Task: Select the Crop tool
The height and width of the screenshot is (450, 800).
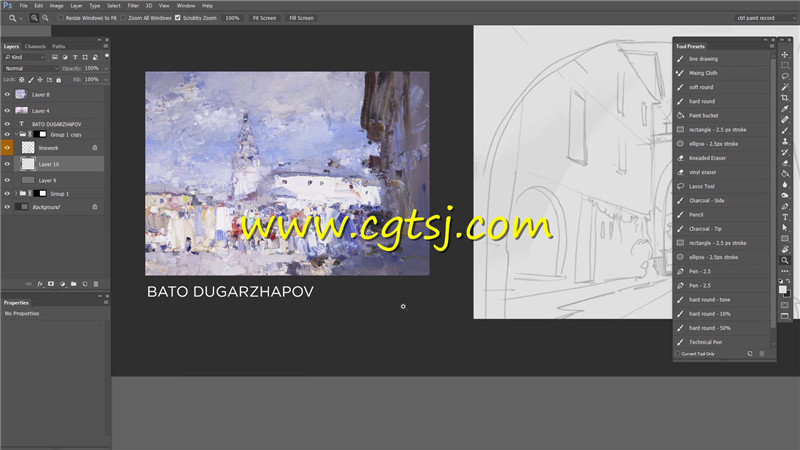Action: click(785, 98)
